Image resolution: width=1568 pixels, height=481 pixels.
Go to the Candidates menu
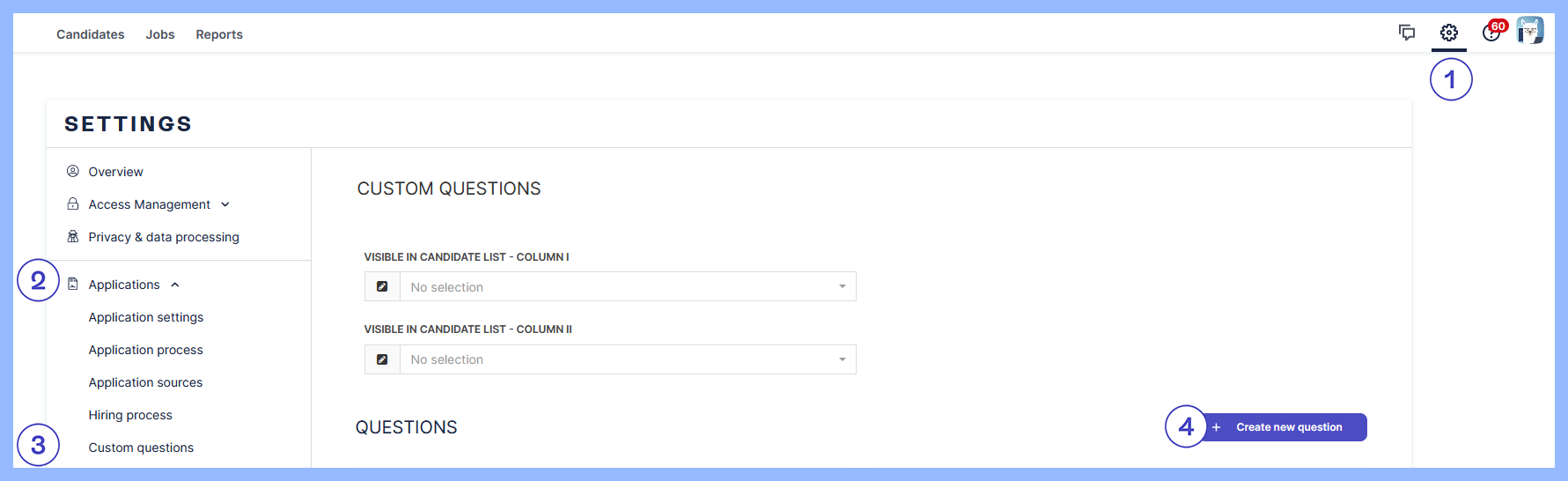click(91, 34)
